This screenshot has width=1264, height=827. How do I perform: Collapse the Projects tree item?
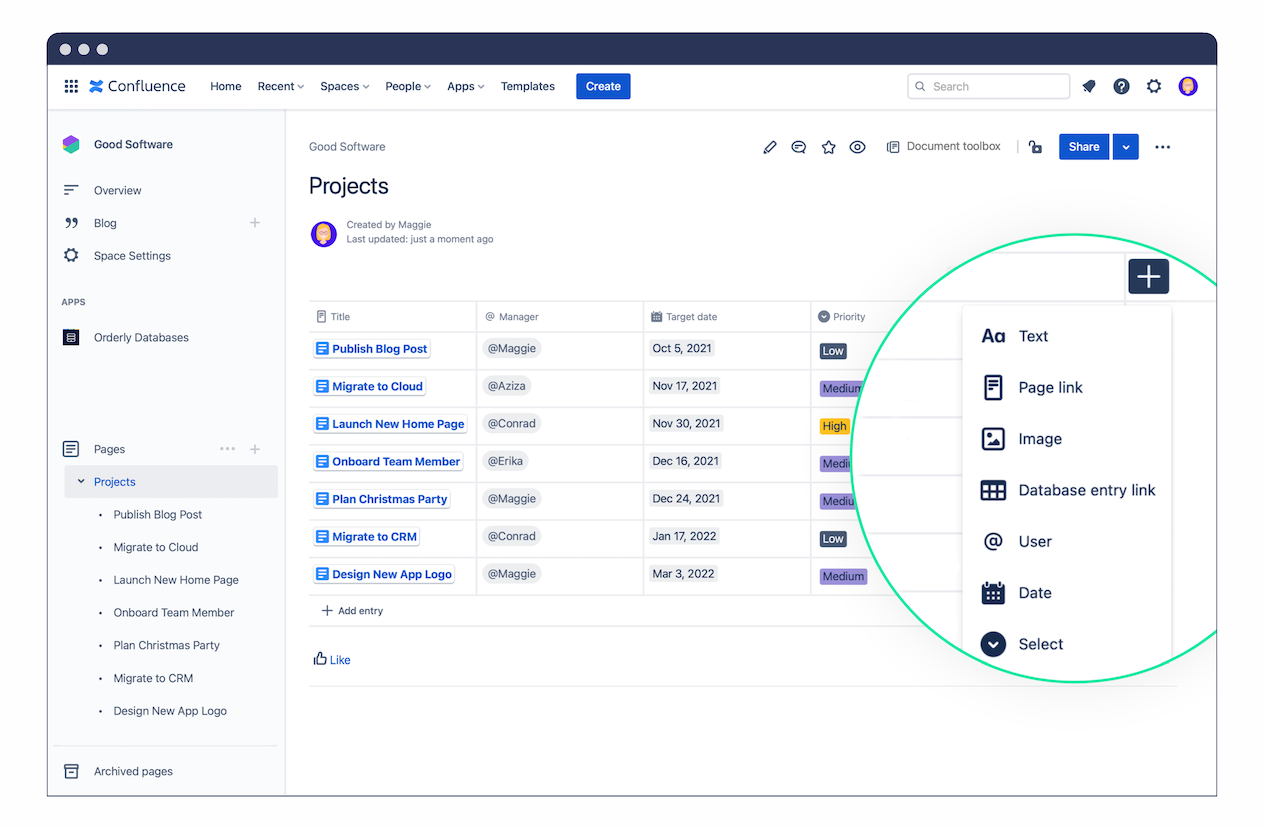tap(81, 482)
